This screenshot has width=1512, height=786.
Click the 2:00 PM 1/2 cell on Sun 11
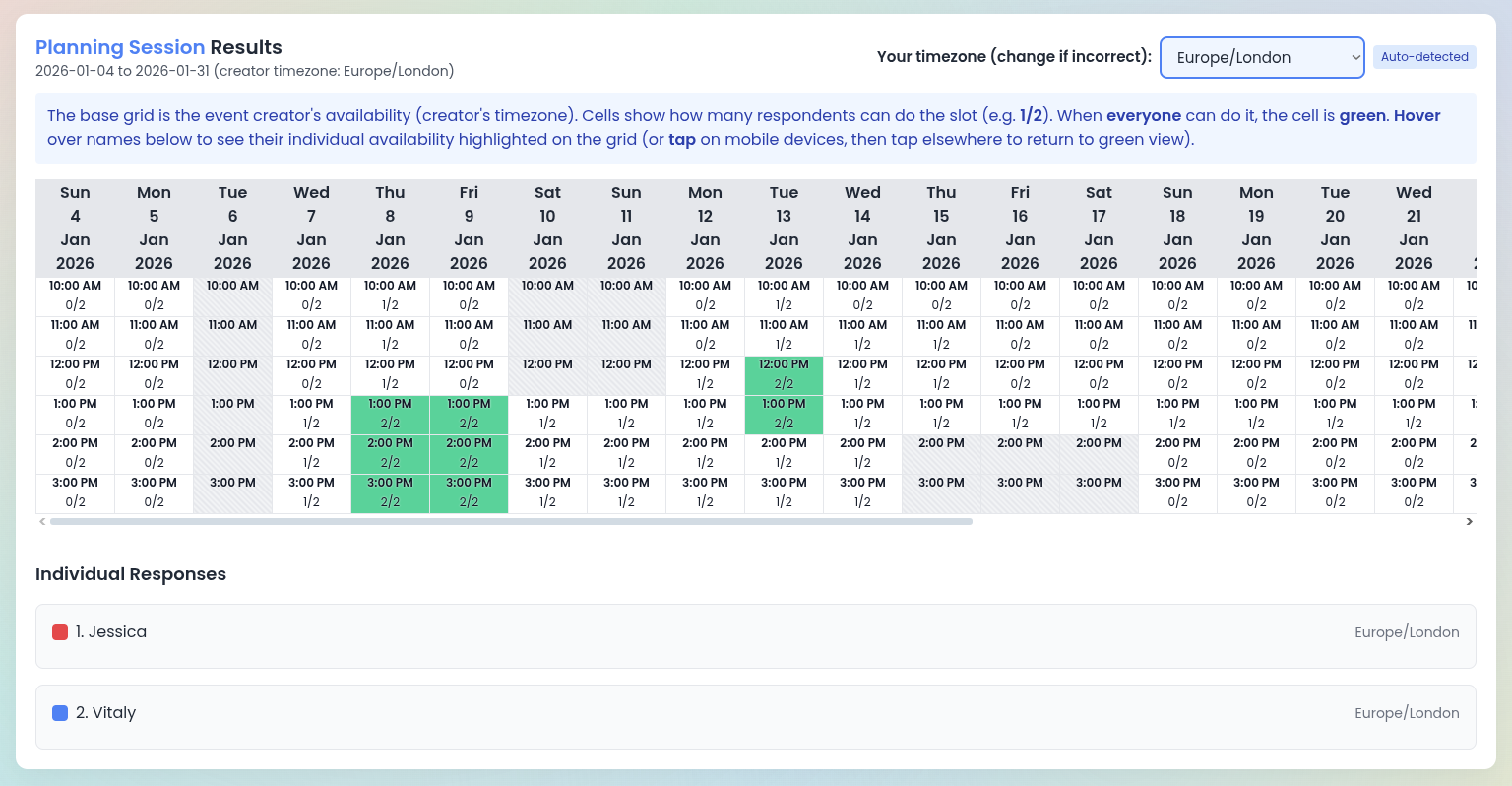626,454
